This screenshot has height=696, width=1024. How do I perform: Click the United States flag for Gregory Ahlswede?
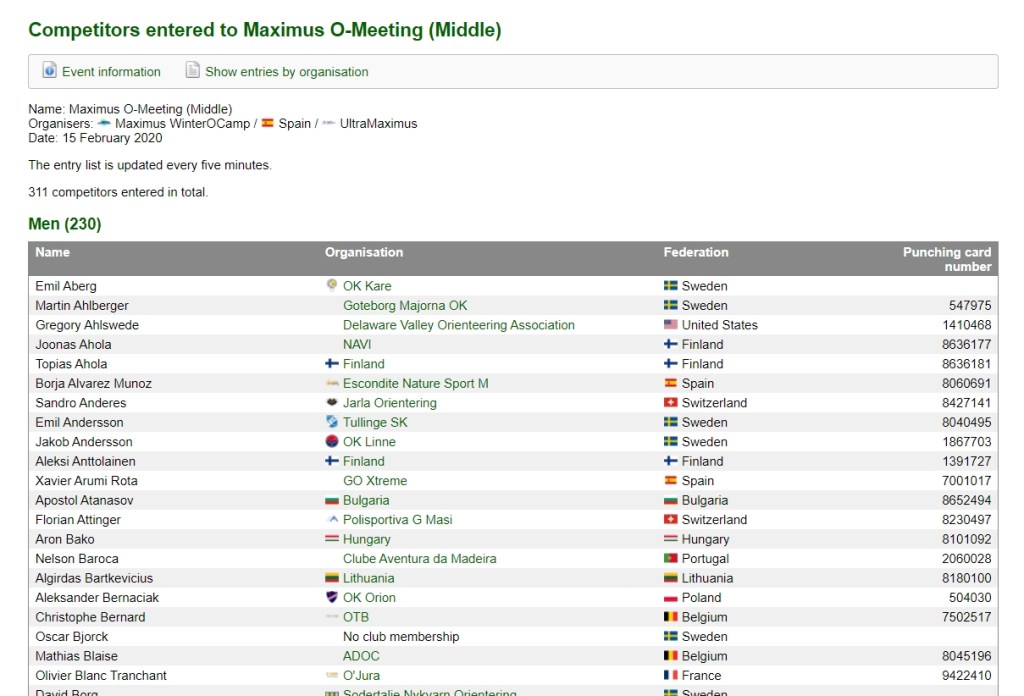click(x=671, y=325)
